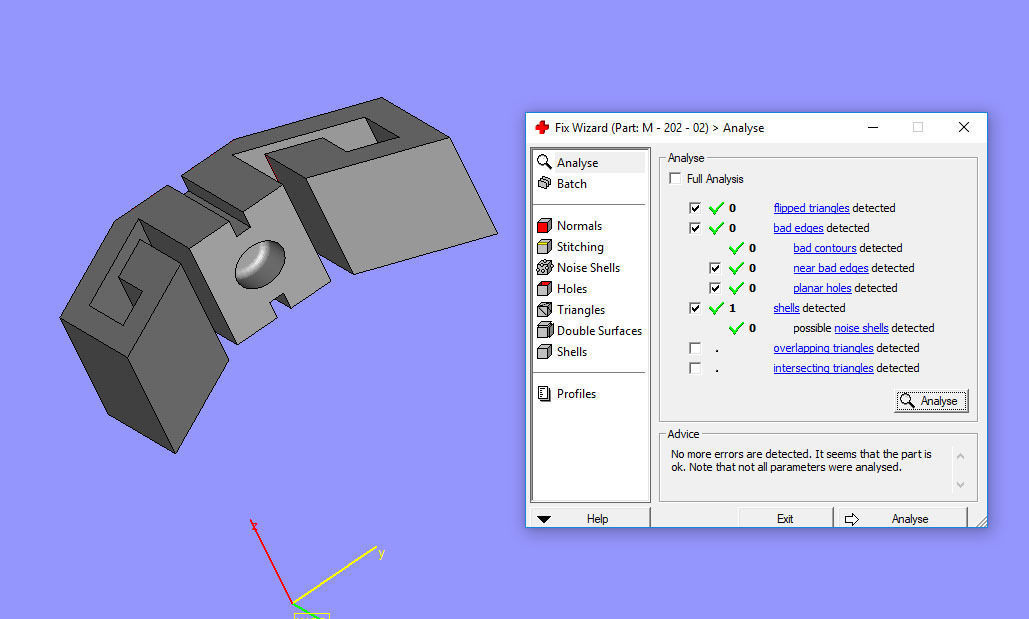
Task: Click the green check beside noise shells
Action: (736, 328)
